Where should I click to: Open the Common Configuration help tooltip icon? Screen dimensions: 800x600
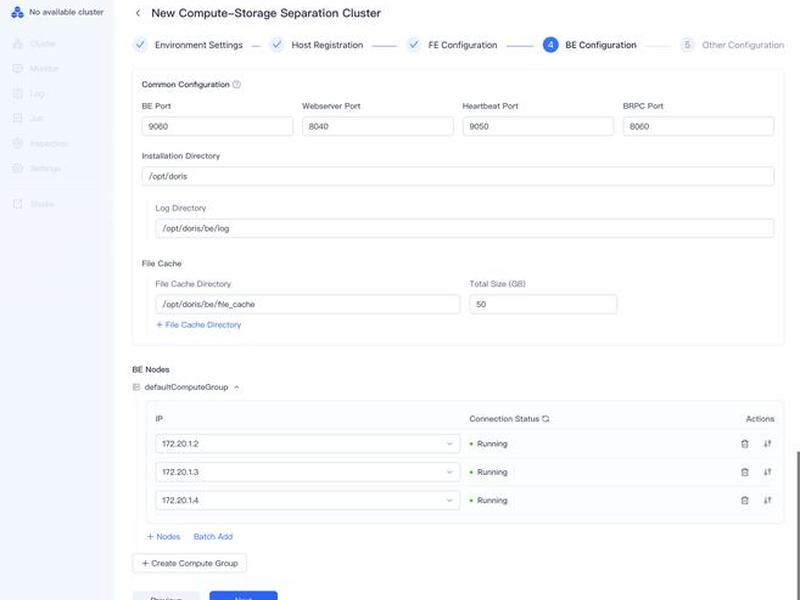tap(237, 85)
